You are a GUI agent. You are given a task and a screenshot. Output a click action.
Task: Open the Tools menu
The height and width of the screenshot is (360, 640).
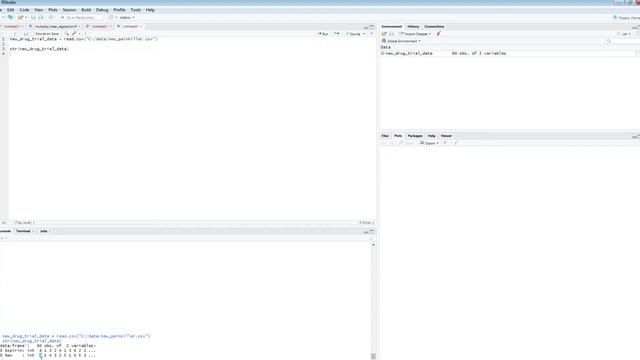(x=136, y=10)
